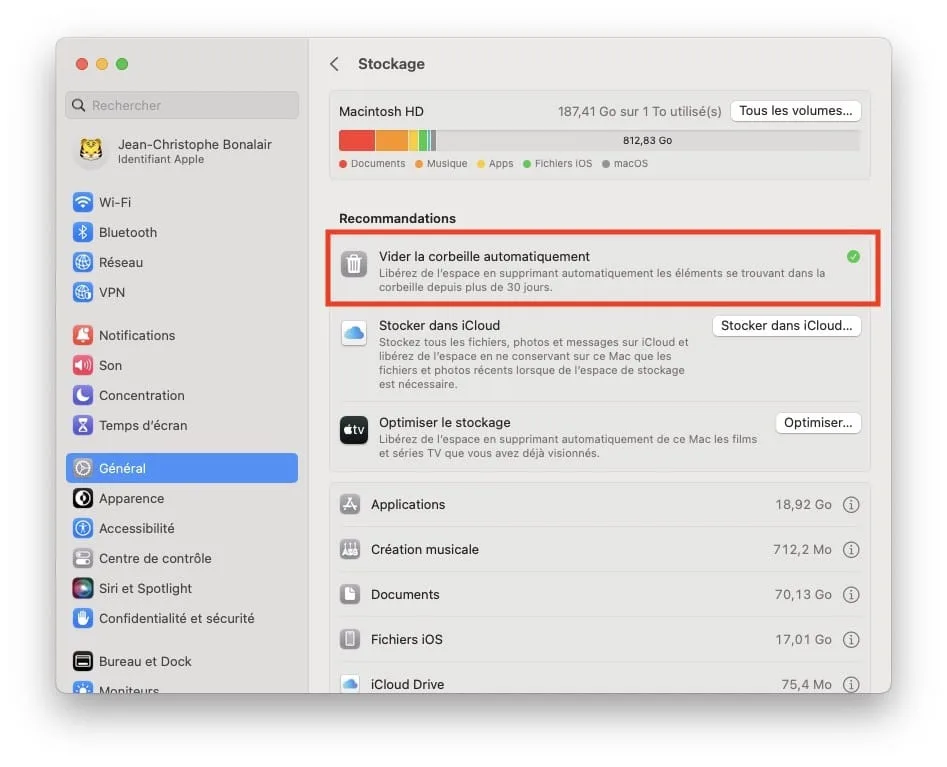The image size is (947, 767).
Task: Click the free space 812,83 Go bar area
Action: pyautogui.click(x=648, y=141)
